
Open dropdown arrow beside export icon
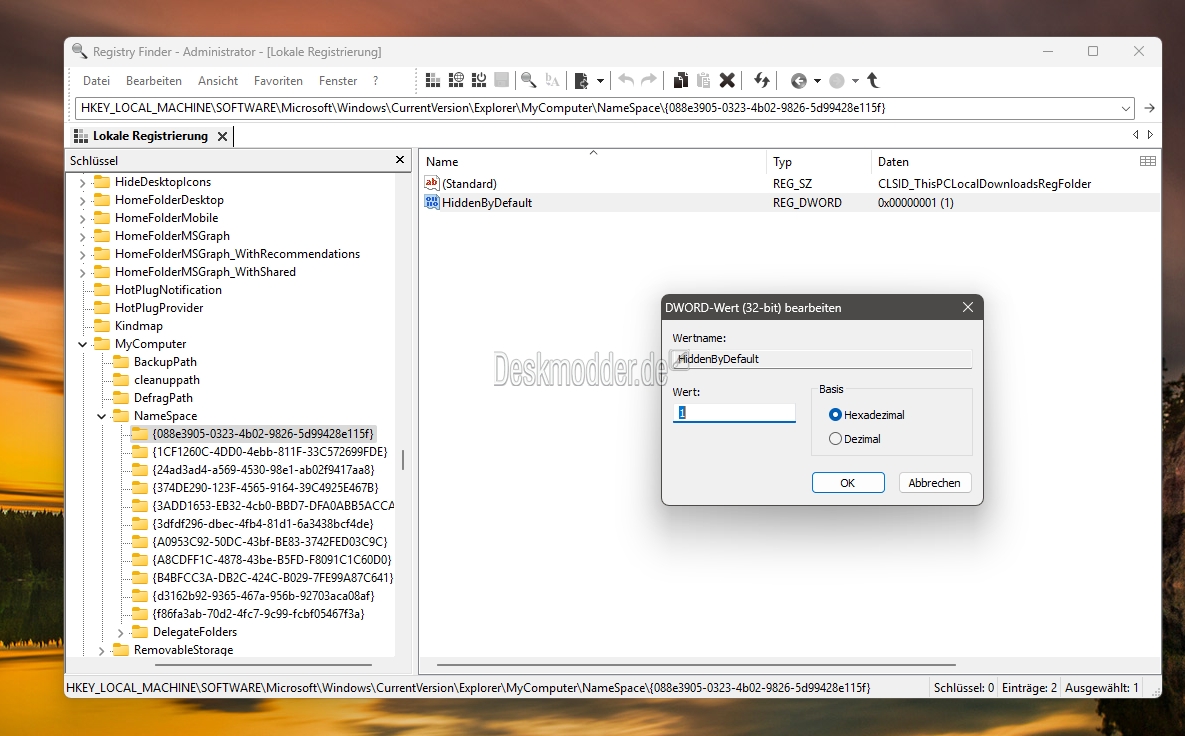(600, 81)
